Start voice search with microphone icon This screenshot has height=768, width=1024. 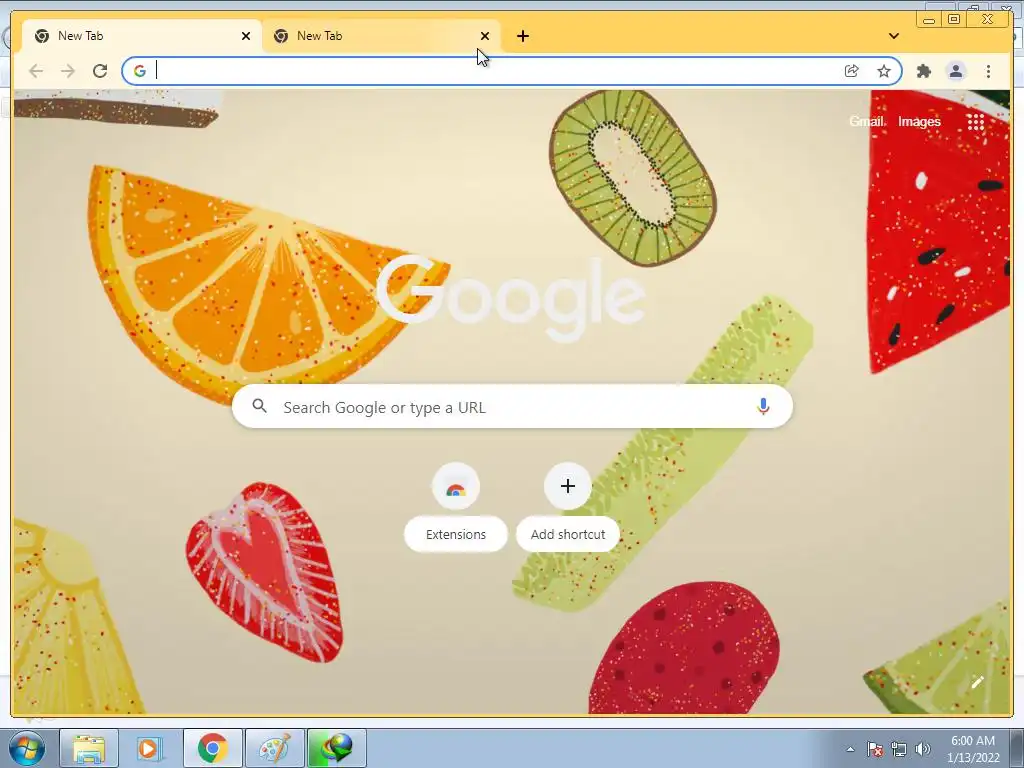(763, 406)
